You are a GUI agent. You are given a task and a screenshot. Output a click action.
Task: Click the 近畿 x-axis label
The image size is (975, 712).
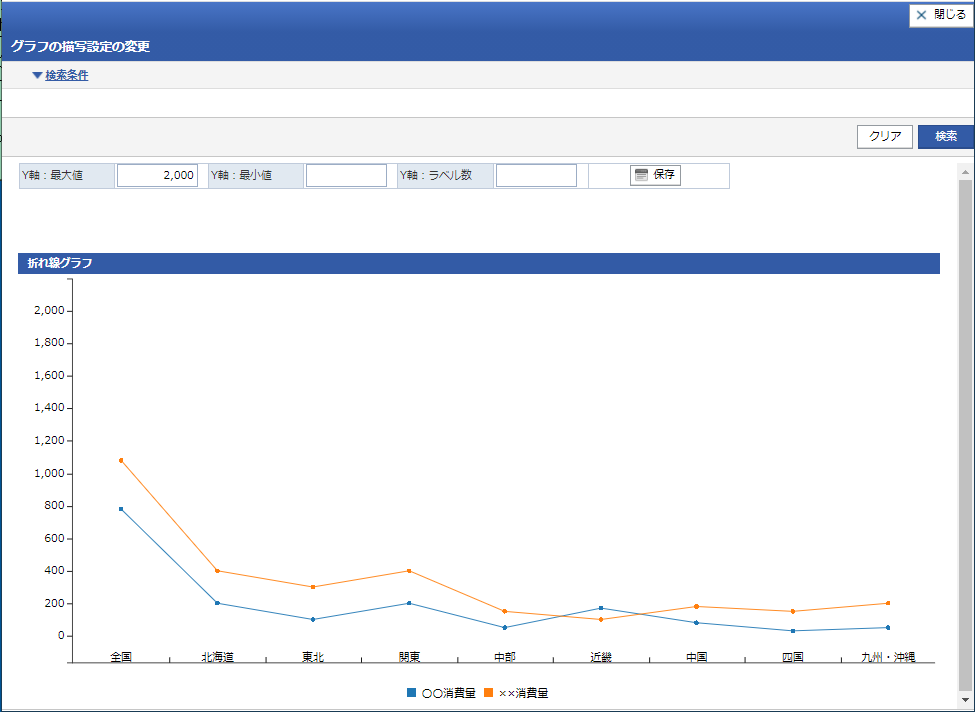pos(601,657)
